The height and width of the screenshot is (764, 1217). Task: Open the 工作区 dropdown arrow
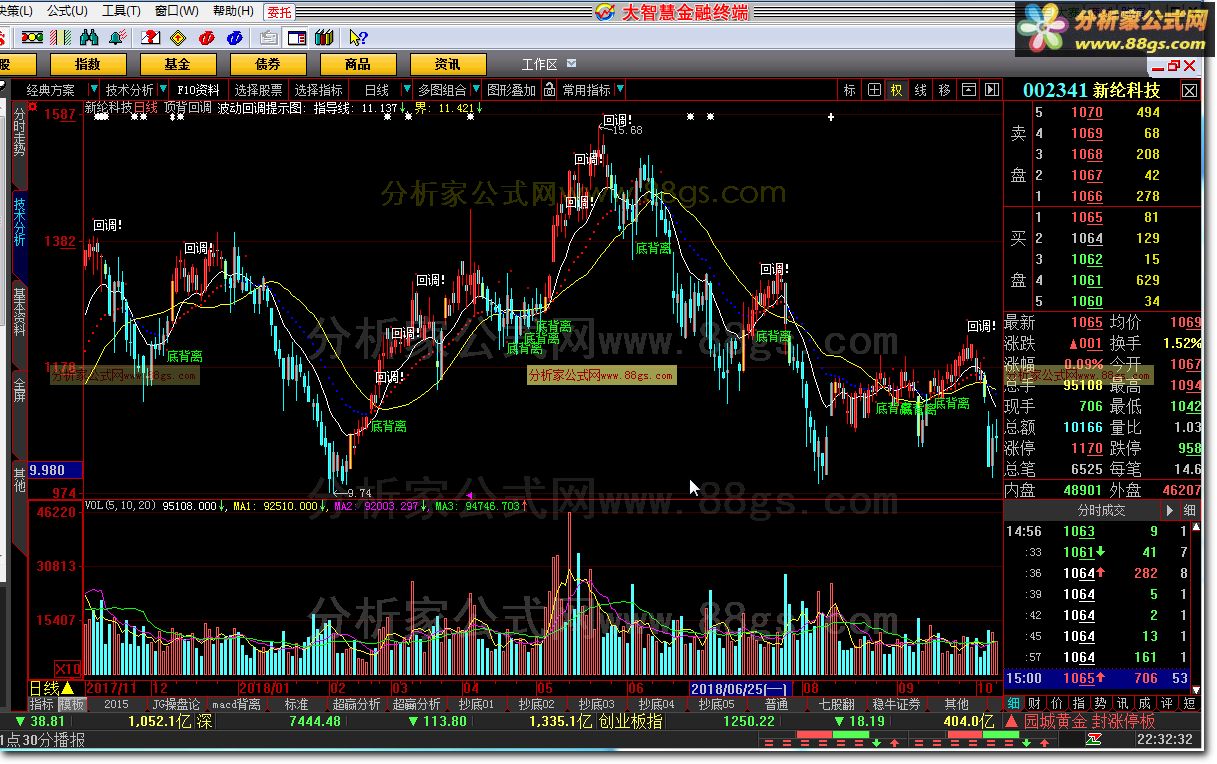569,64
